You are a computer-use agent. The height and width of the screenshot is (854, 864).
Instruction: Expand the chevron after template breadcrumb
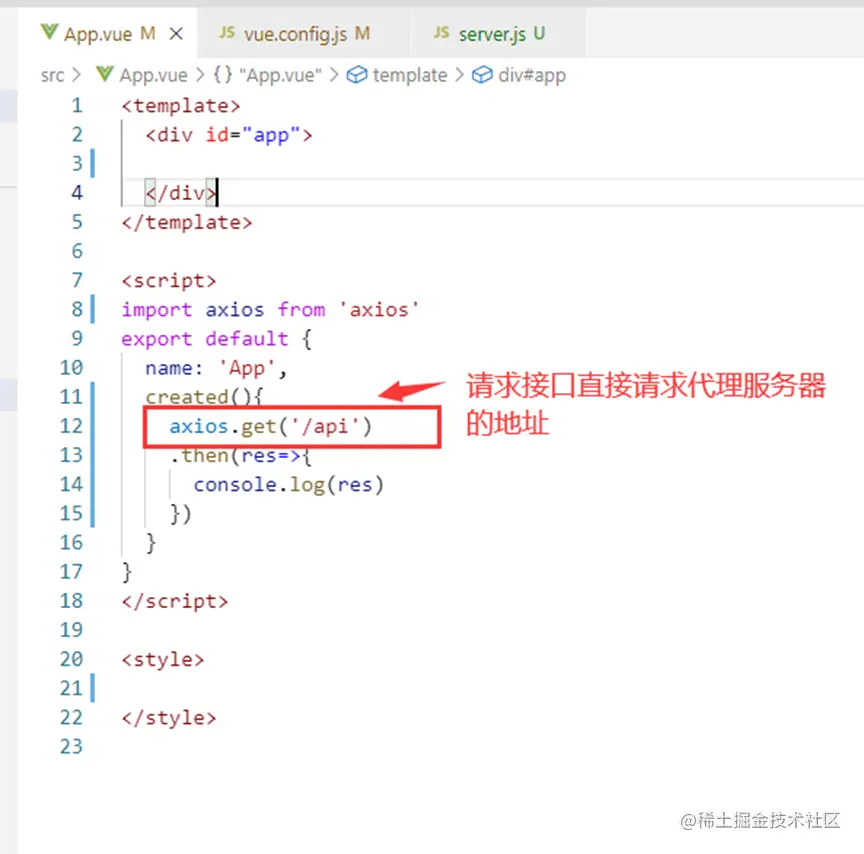460,75
